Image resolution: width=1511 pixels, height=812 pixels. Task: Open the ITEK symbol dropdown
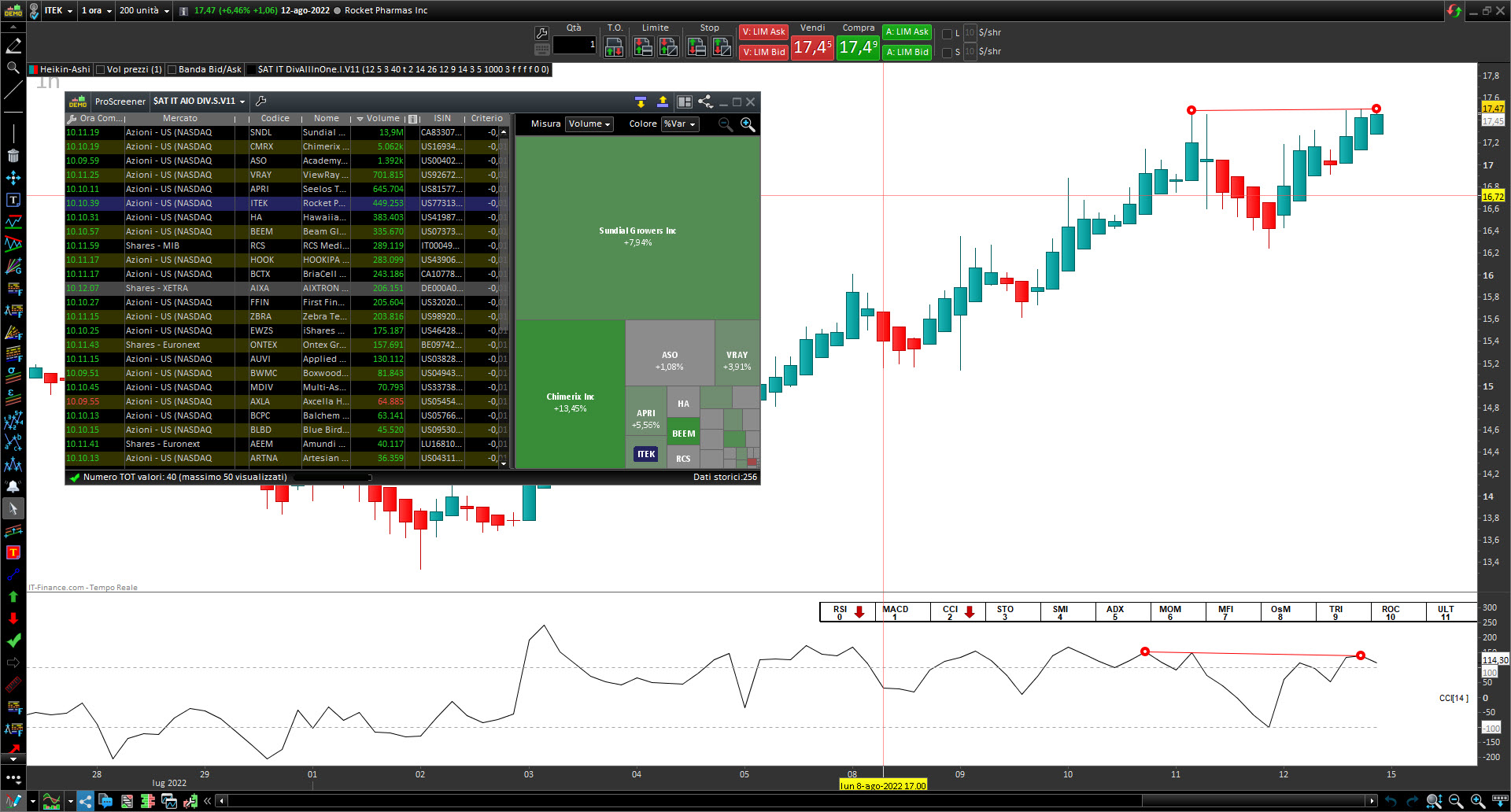[59, 11]
